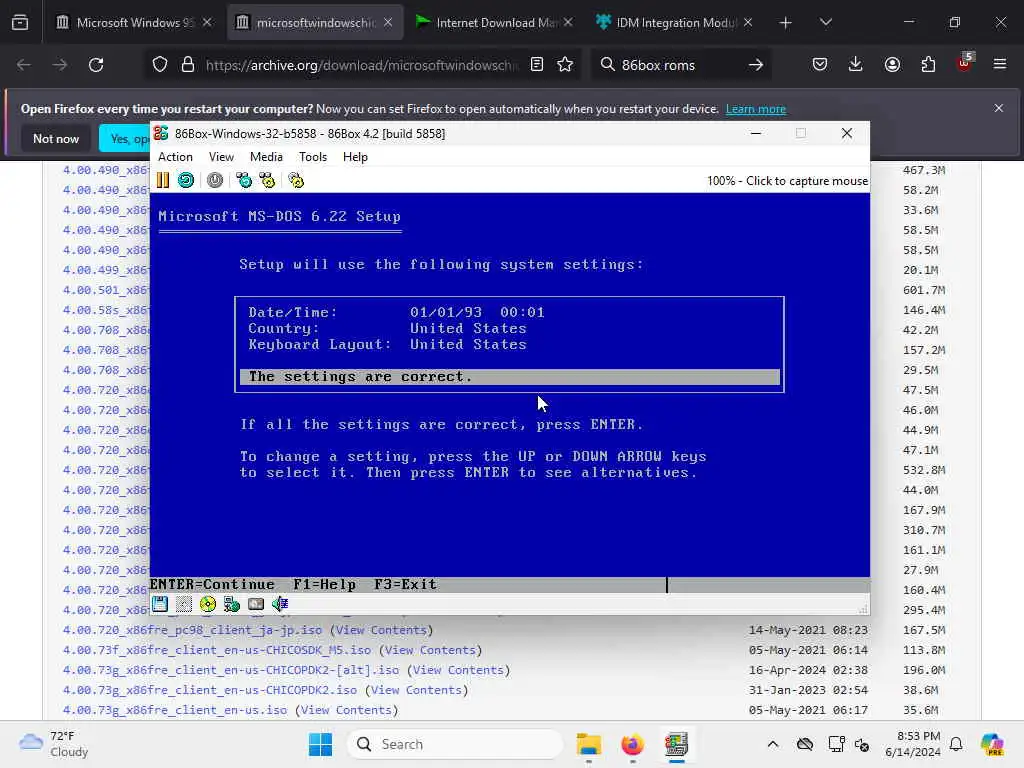
Task: Click the taskbar Search box
Action: coord(455,744)
